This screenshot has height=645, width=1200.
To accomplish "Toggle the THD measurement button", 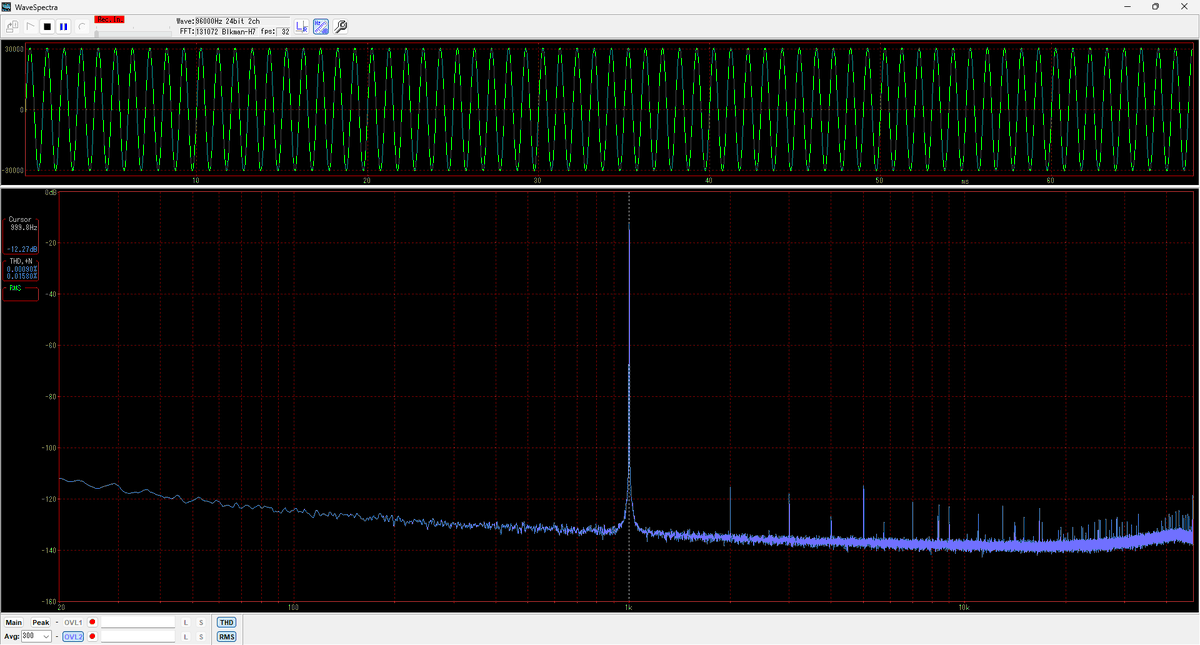I will coord(226,622).
